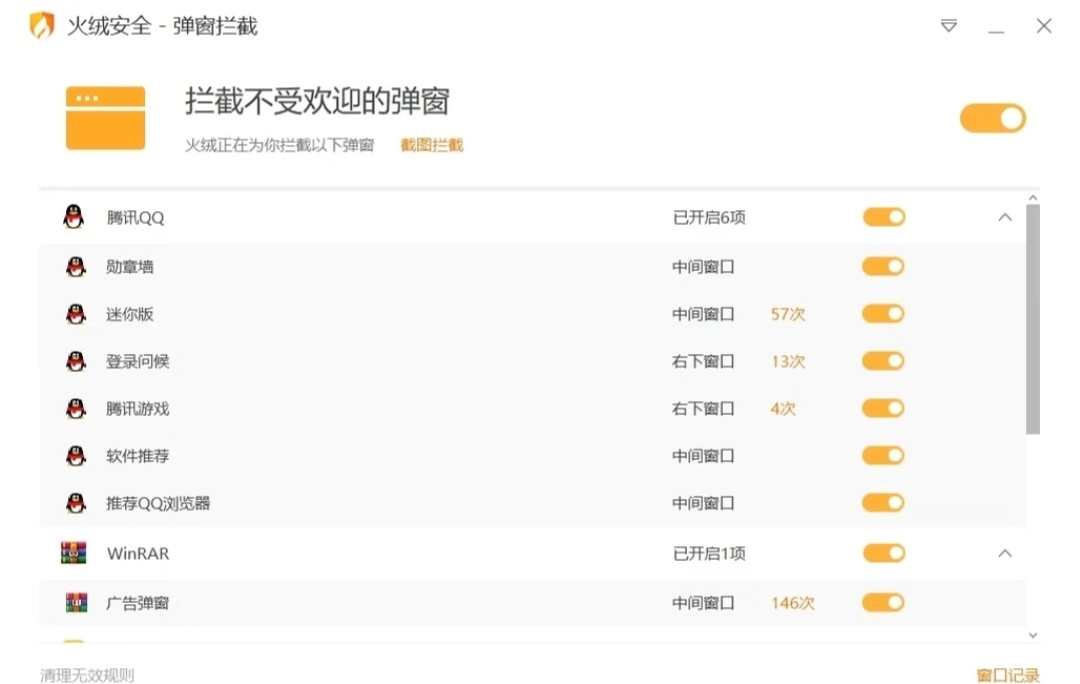This screenshot has height=684, width=1080.
Task: Toggle the 软件推荐 switch
Action: click(884, 455)
